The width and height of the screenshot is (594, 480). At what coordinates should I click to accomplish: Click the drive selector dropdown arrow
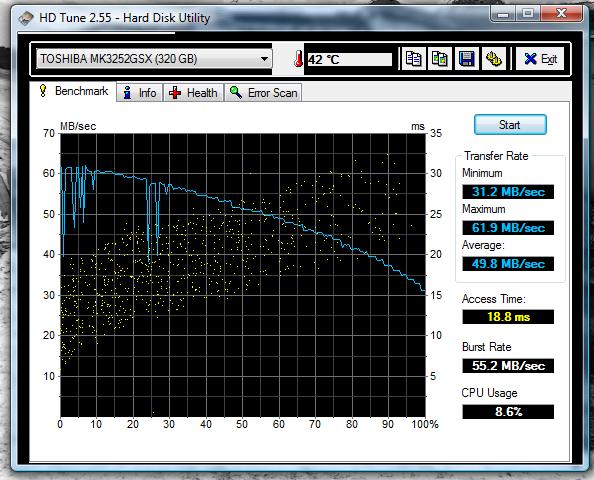264,59
